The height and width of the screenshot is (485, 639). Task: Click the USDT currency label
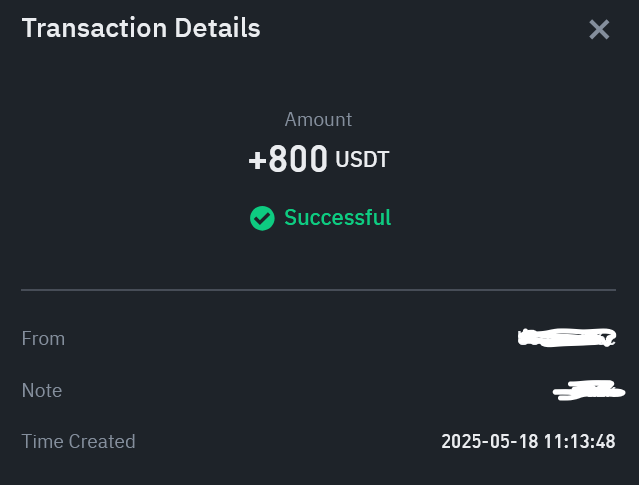[x=362, y=159]
